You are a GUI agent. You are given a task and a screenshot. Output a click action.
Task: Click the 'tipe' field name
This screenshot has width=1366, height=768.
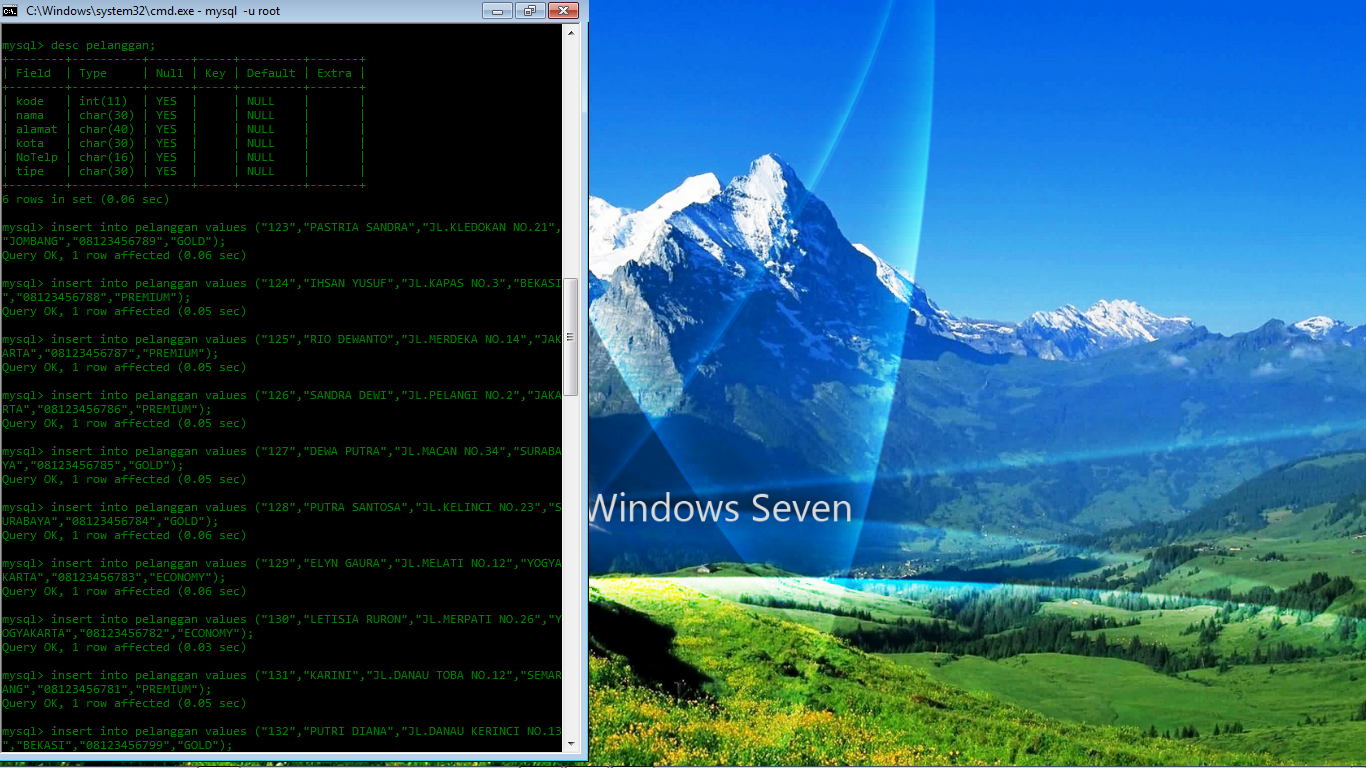pos(30,171)
